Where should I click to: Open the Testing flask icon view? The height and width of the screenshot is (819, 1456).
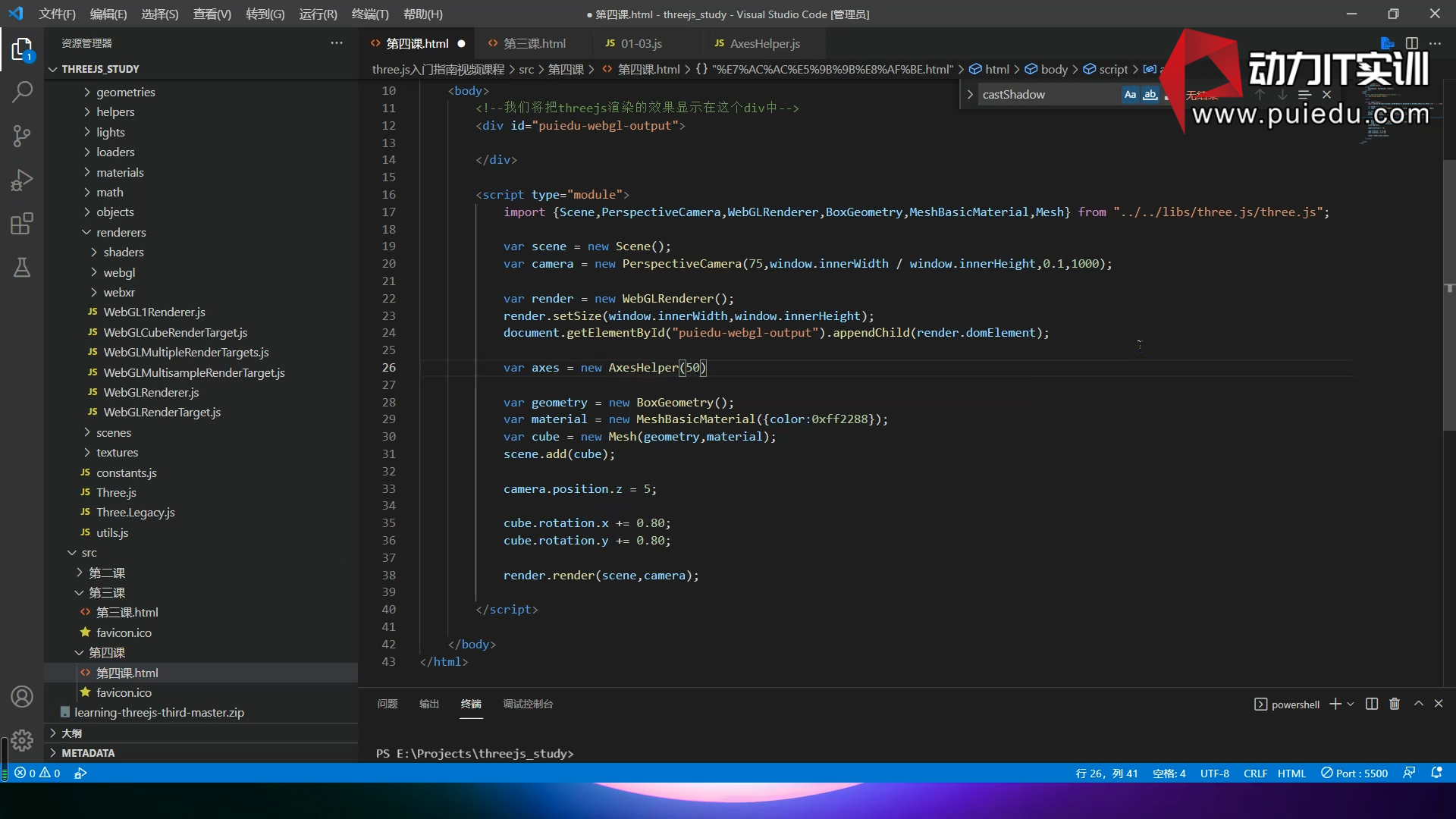(22, 268)
